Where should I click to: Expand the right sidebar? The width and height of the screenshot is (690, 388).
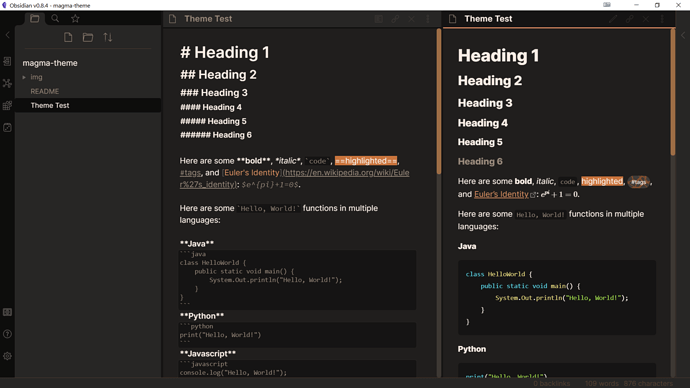pyautogui.click(x=683, y=35)
